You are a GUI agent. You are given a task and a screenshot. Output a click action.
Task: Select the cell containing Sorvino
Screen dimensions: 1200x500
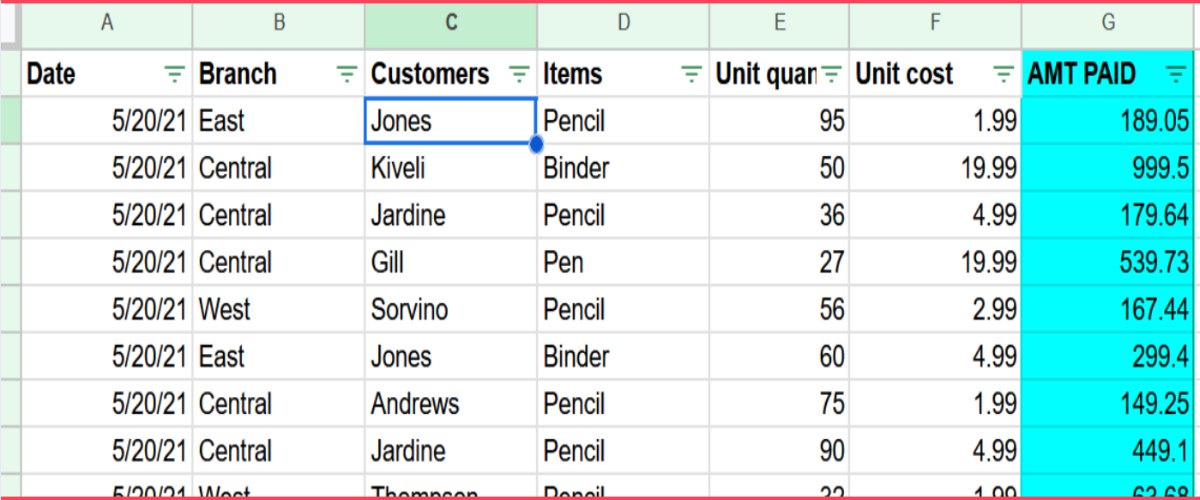coord(450,309)
